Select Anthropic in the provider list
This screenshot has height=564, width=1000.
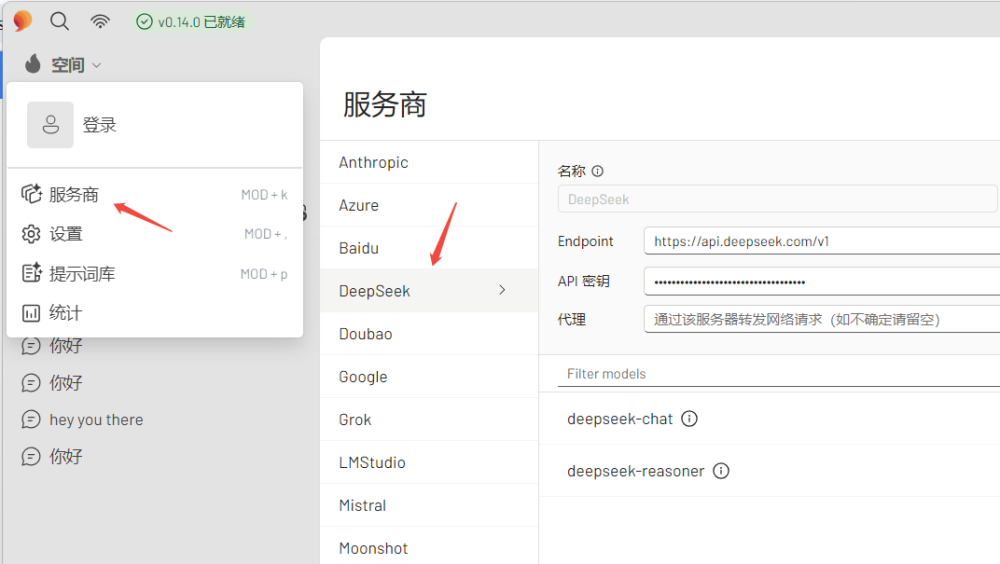click(374, 162)
